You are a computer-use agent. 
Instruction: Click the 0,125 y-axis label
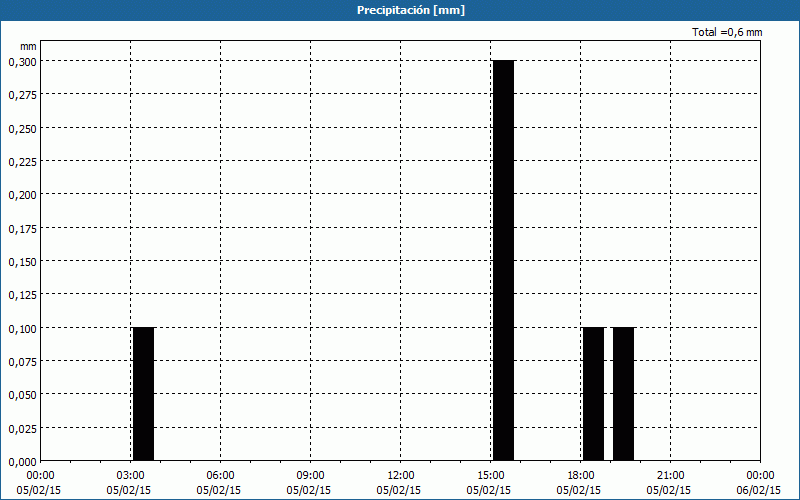[22, 294]
